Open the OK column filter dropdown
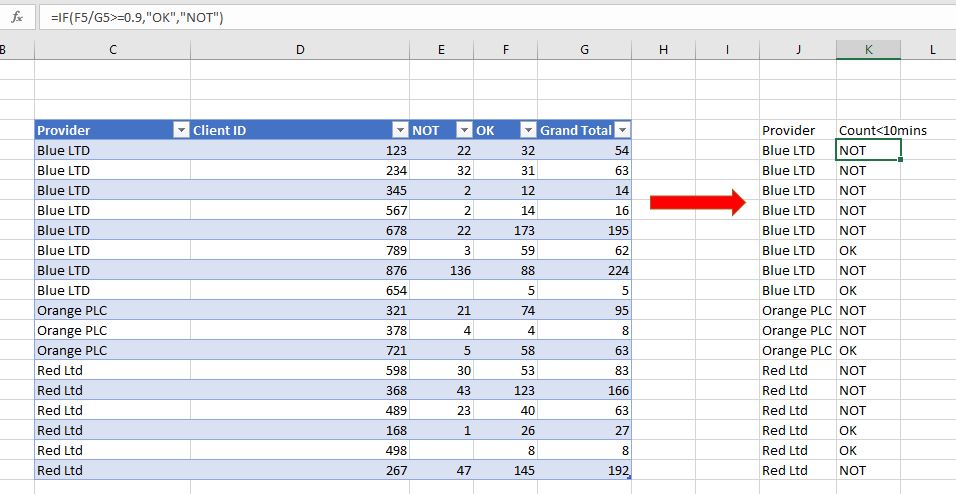The height and width of the screenshot is (494, 956). (x=528, y=130)
